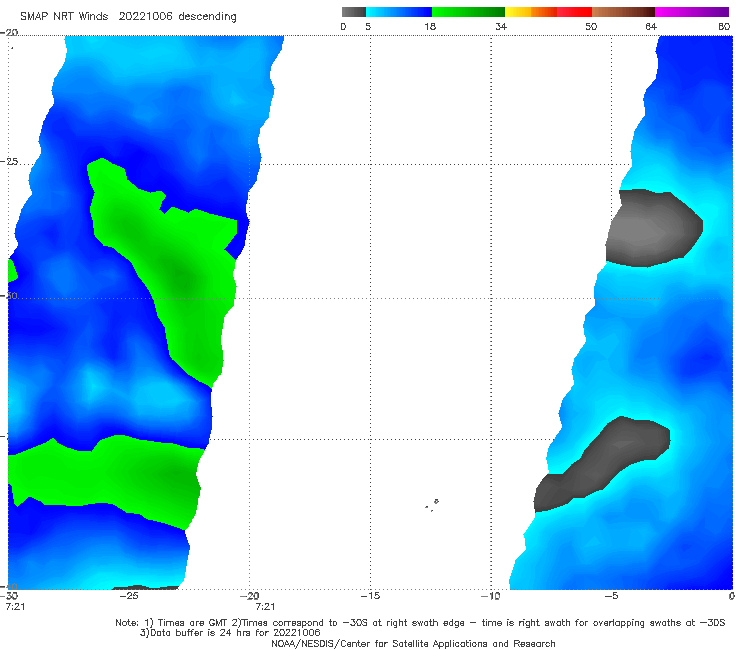Click 'NOAA/NESDIS/Center for Satellite Applications and Research'
Viewport: 740px width, 650px height.
tap(413, 643)
